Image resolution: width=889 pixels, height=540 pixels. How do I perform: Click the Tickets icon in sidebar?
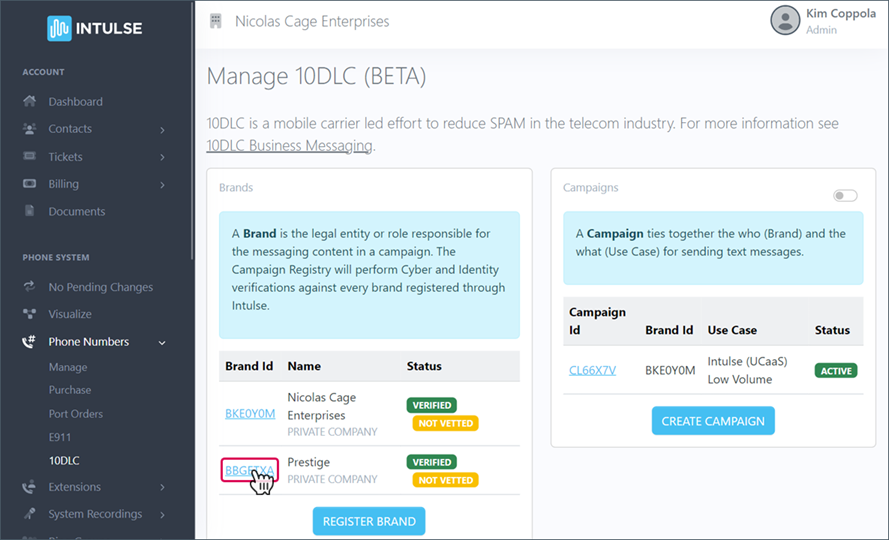tap(29, 157)
